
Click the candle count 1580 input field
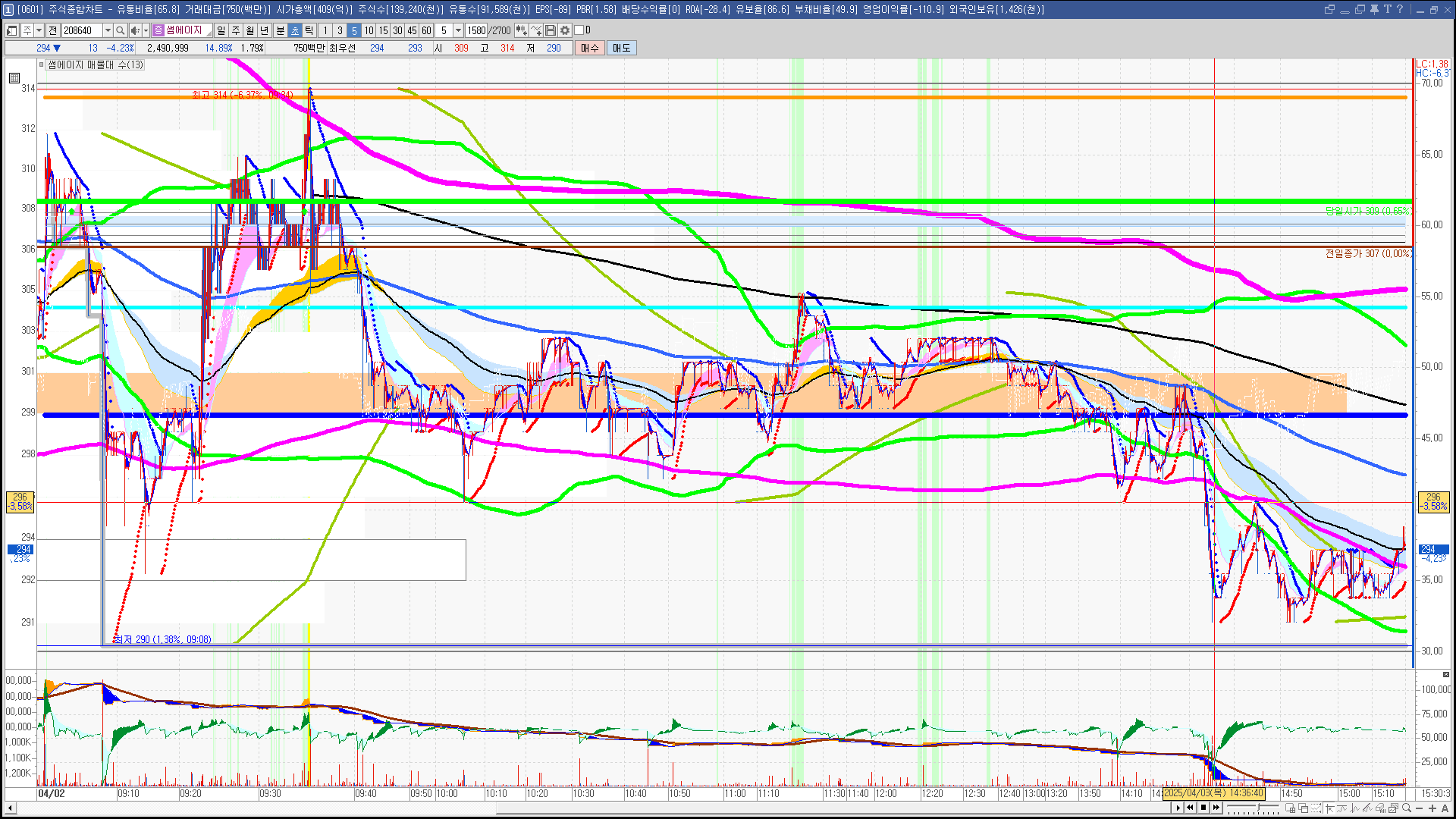[x=476, y=30]
